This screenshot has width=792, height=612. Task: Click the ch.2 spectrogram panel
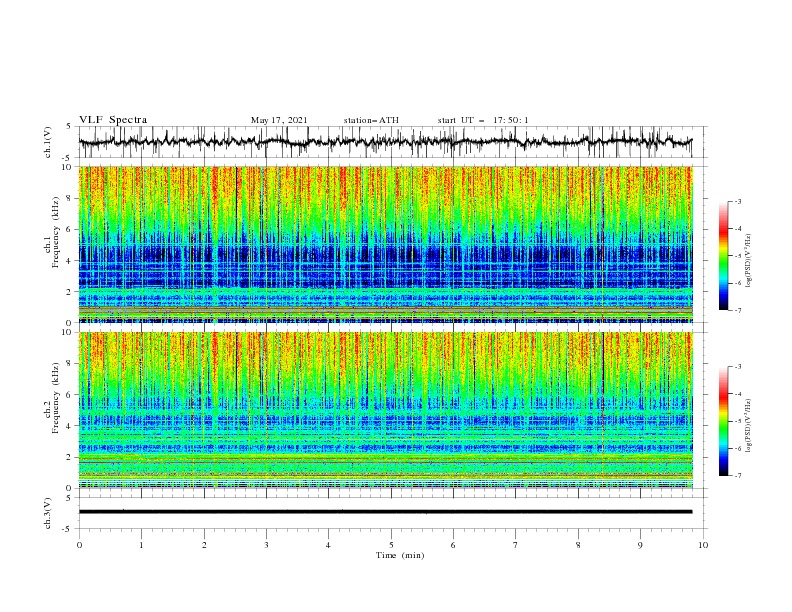point(385,410)
